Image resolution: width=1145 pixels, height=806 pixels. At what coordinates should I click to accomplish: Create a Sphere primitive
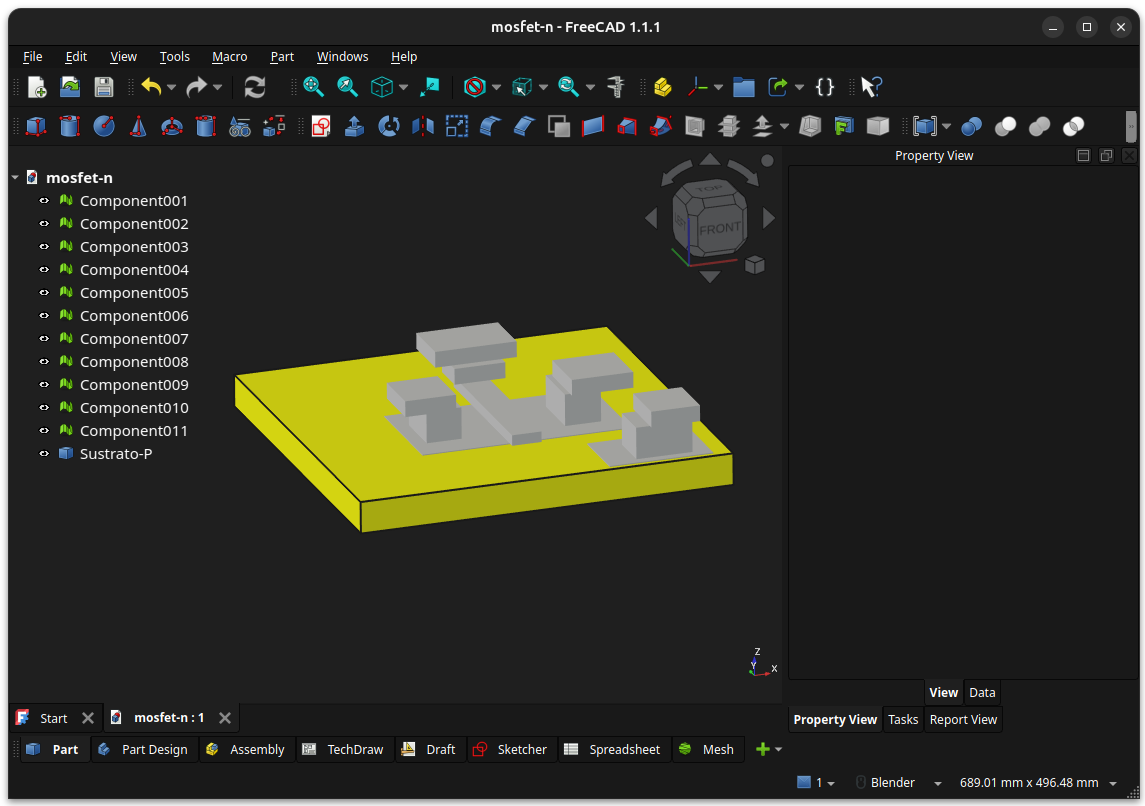(104, 126)
